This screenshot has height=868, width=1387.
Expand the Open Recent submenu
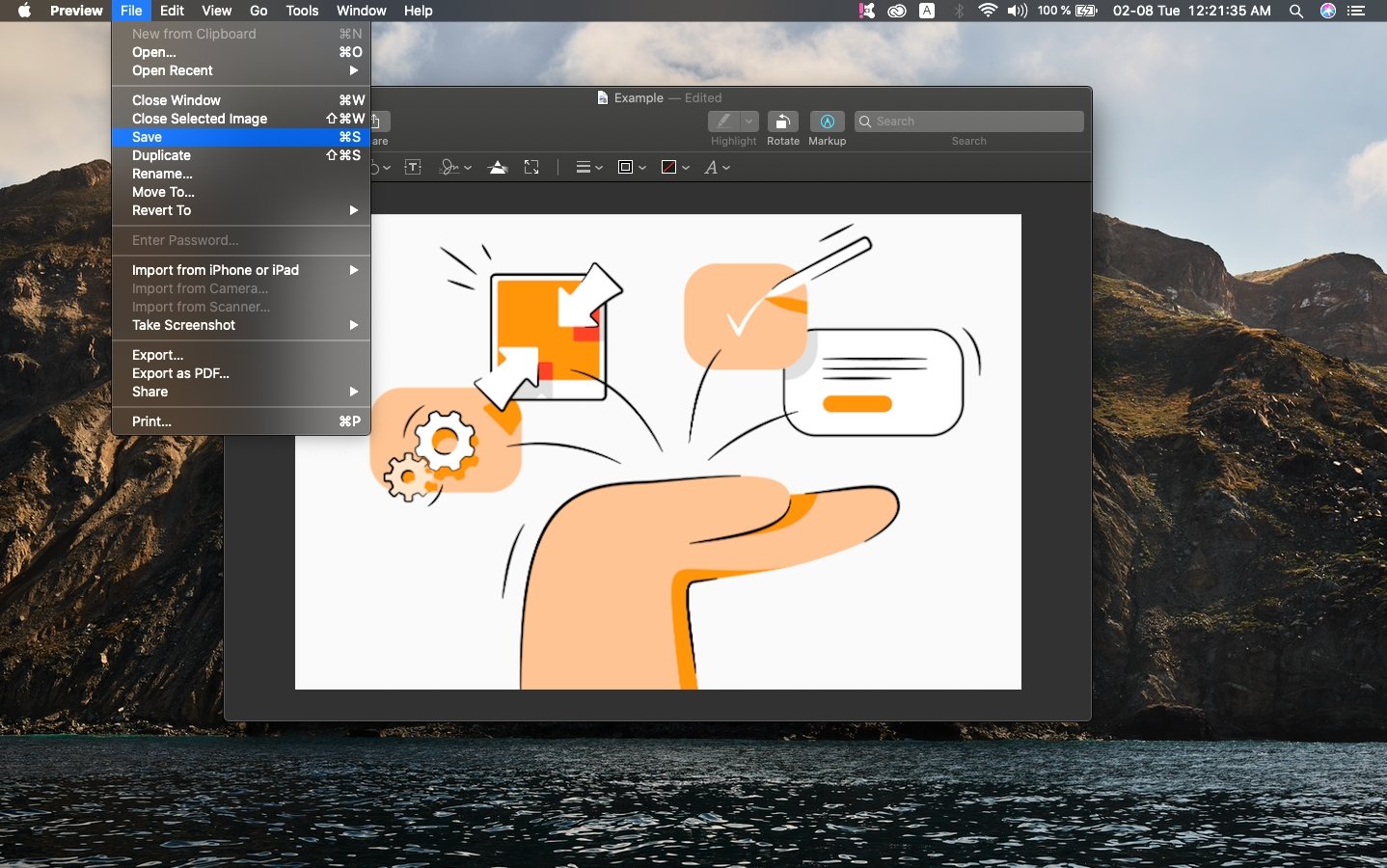[241, 70]
